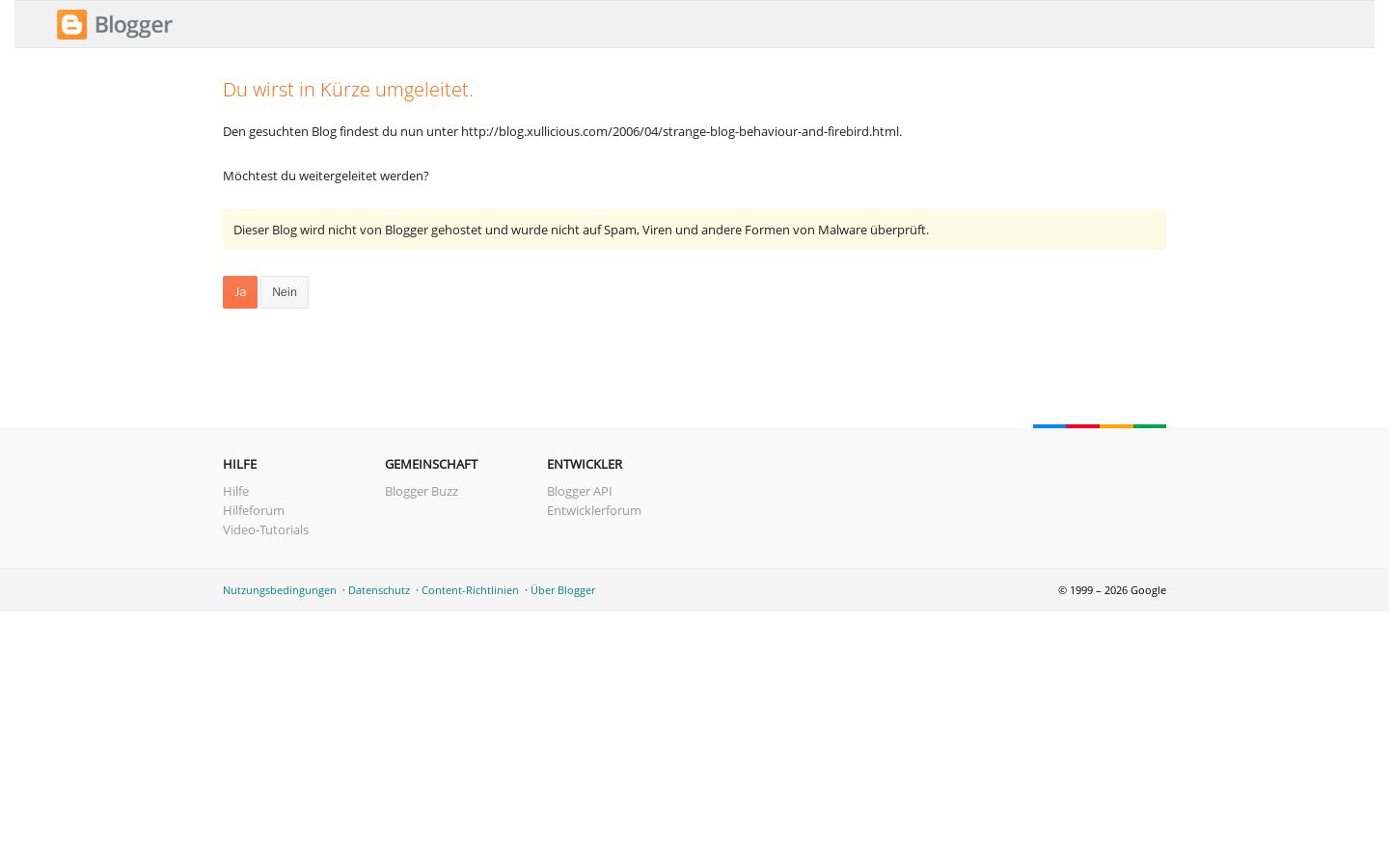Open the Entwicklerforum link
Viewport: 1389px width, 868px height.
point(594,510)
